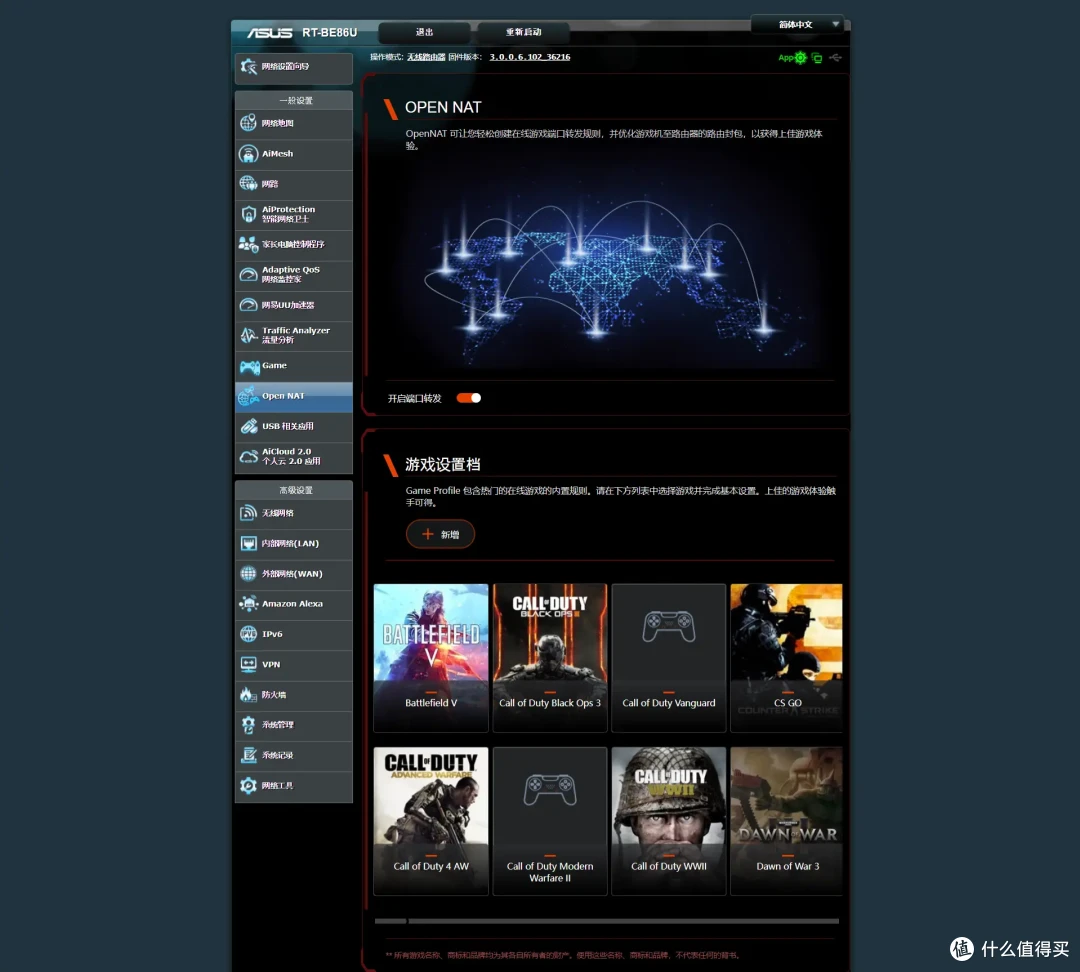Select the Open NAT sidebar item
The width and height of the screenshot is (1080, 972).
click(x=293, y=397)
